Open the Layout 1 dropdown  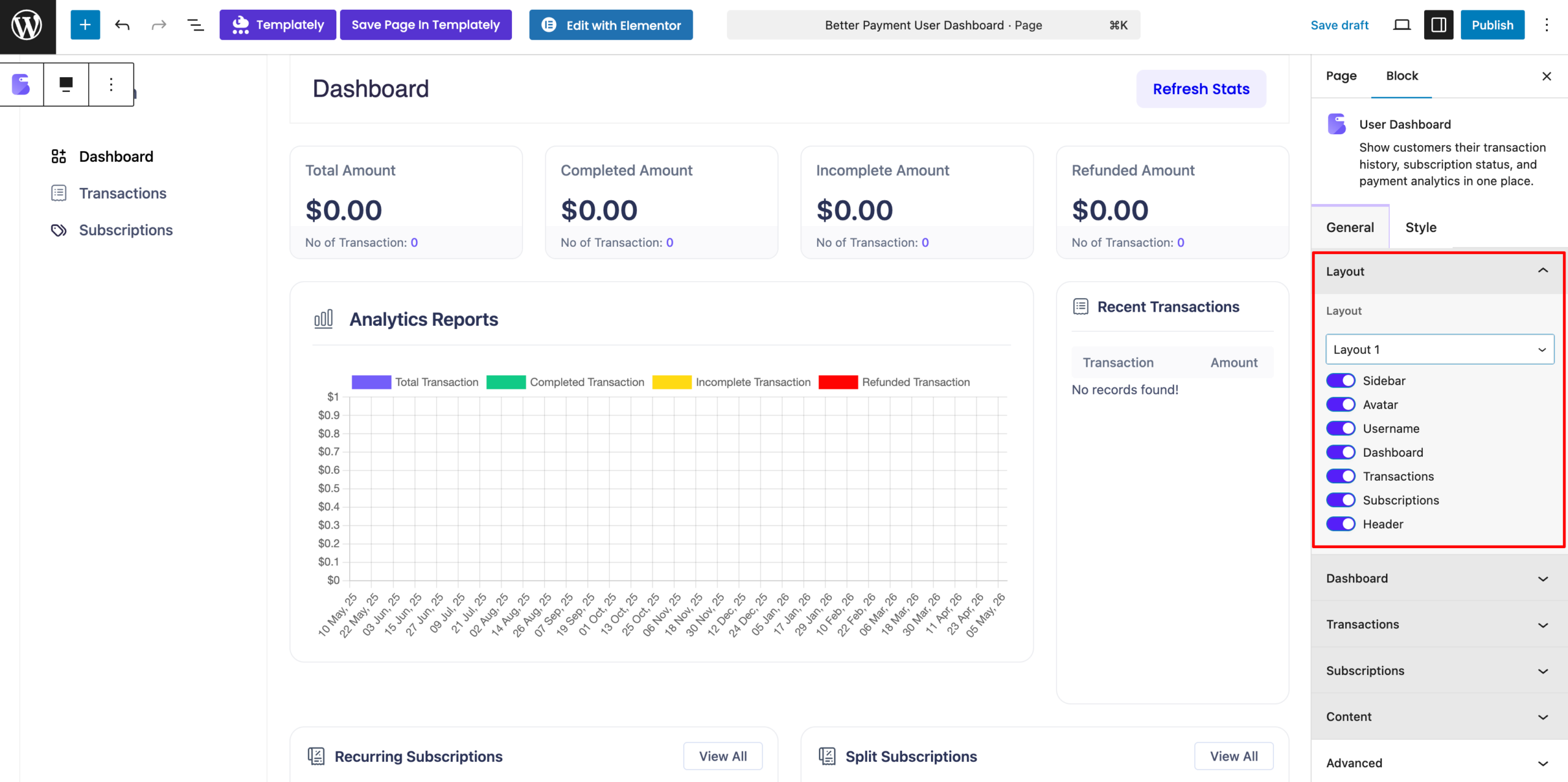(x=1439, y=349)
